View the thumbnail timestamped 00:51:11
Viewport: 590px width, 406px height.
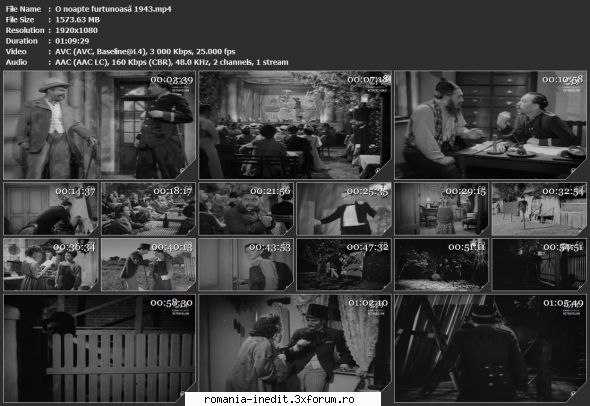click(x=441, y=265)
